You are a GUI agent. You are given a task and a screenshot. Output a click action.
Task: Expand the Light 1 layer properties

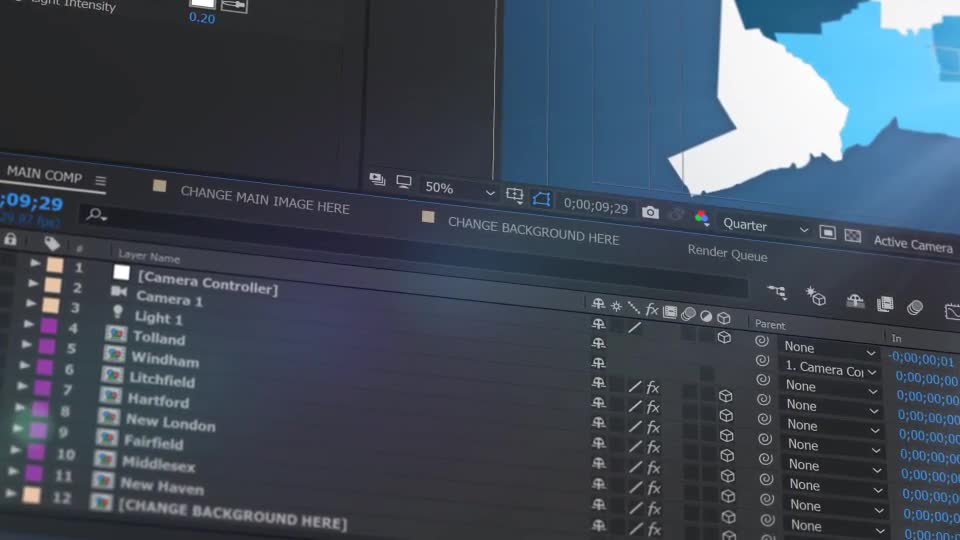pos(31,303)
